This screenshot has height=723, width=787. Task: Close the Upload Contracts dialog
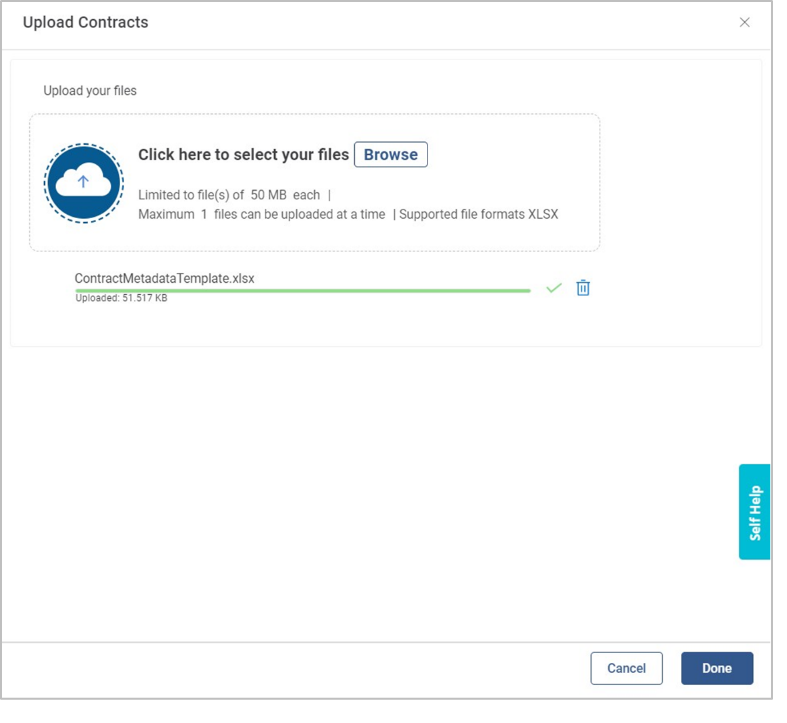pyautogui.click(x=744, y=22)
